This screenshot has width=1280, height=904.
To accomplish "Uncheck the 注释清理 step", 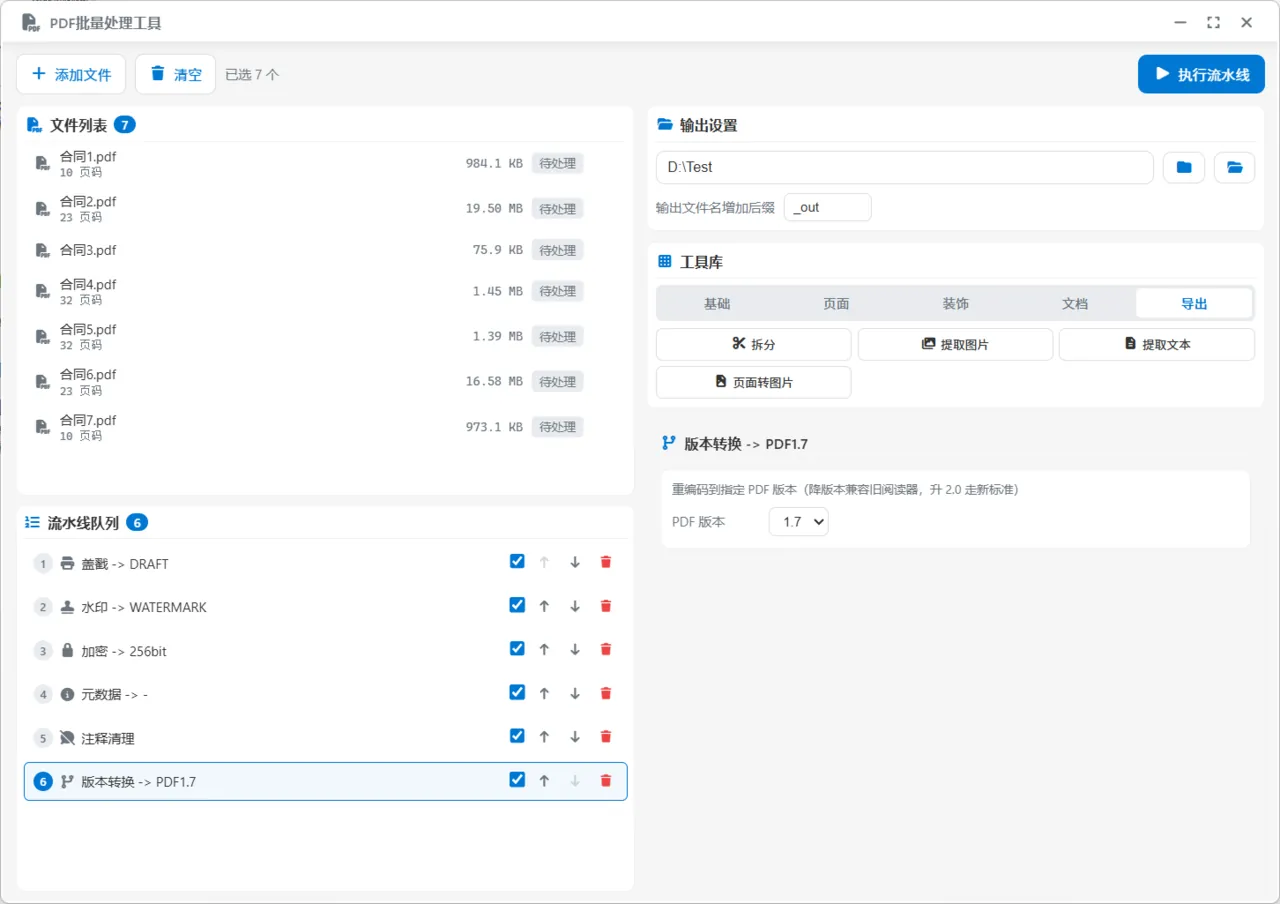I will (x=517, y=736).
